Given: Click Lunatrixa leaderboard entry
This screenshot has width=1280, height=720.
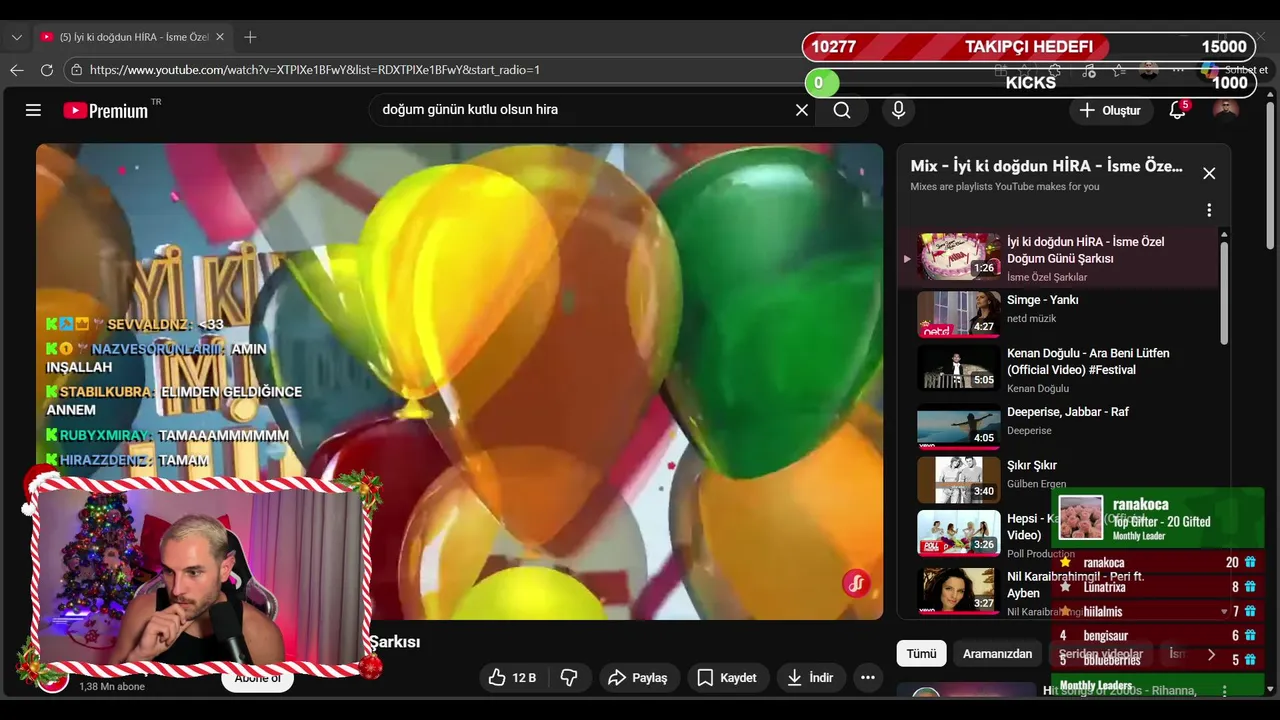Looking at the screenshot, I should point(1104,587).
